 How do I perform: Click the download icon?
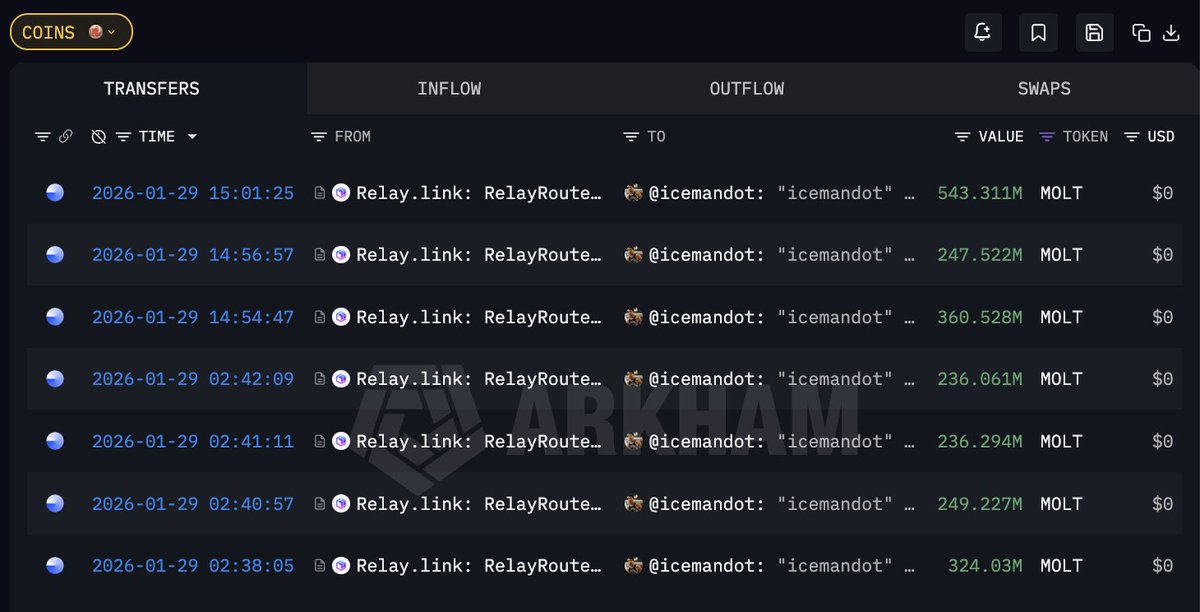1171,33
